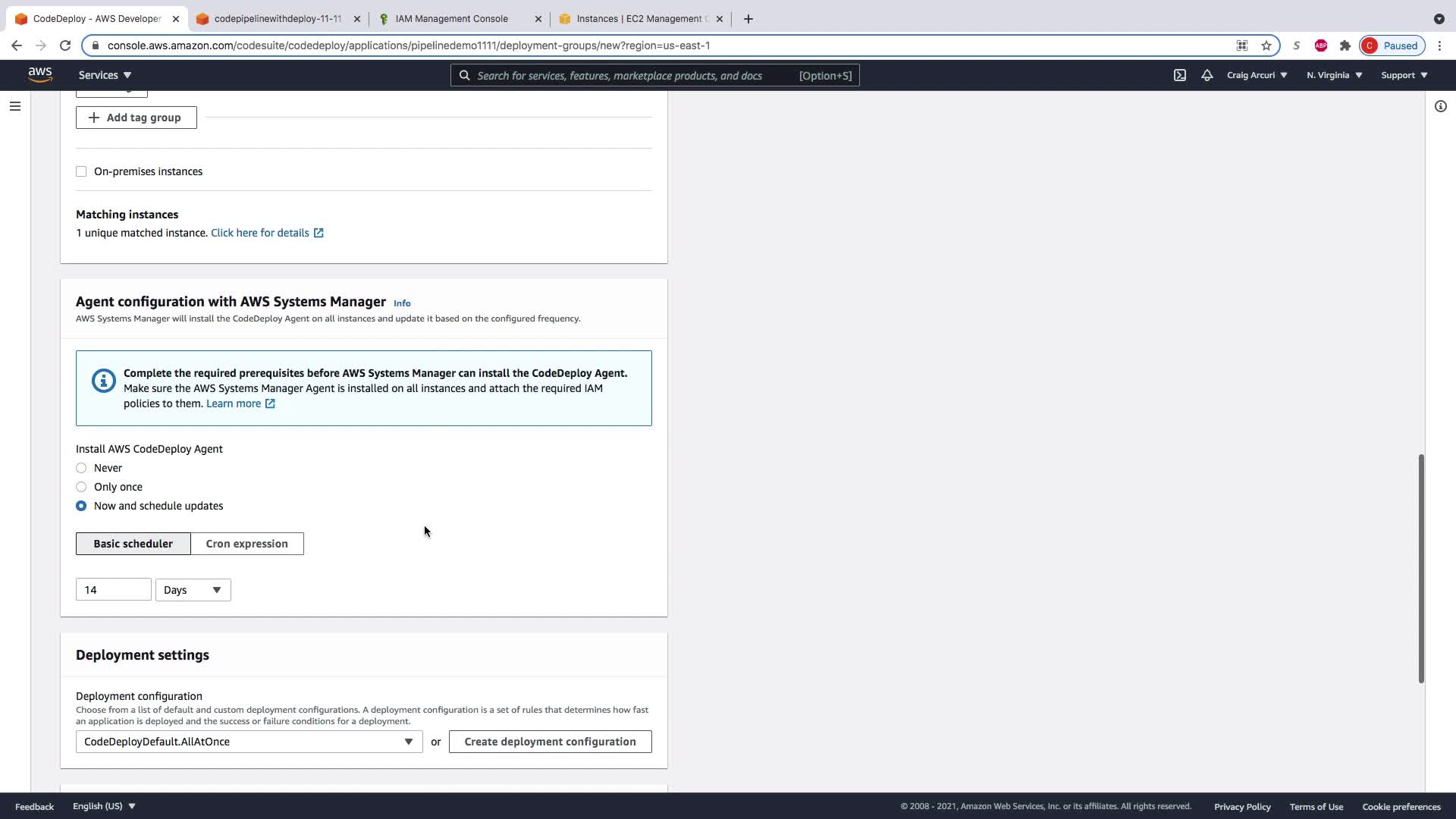Open the info panel icon at right
1456x819 pixels.
click(1440, 106)
